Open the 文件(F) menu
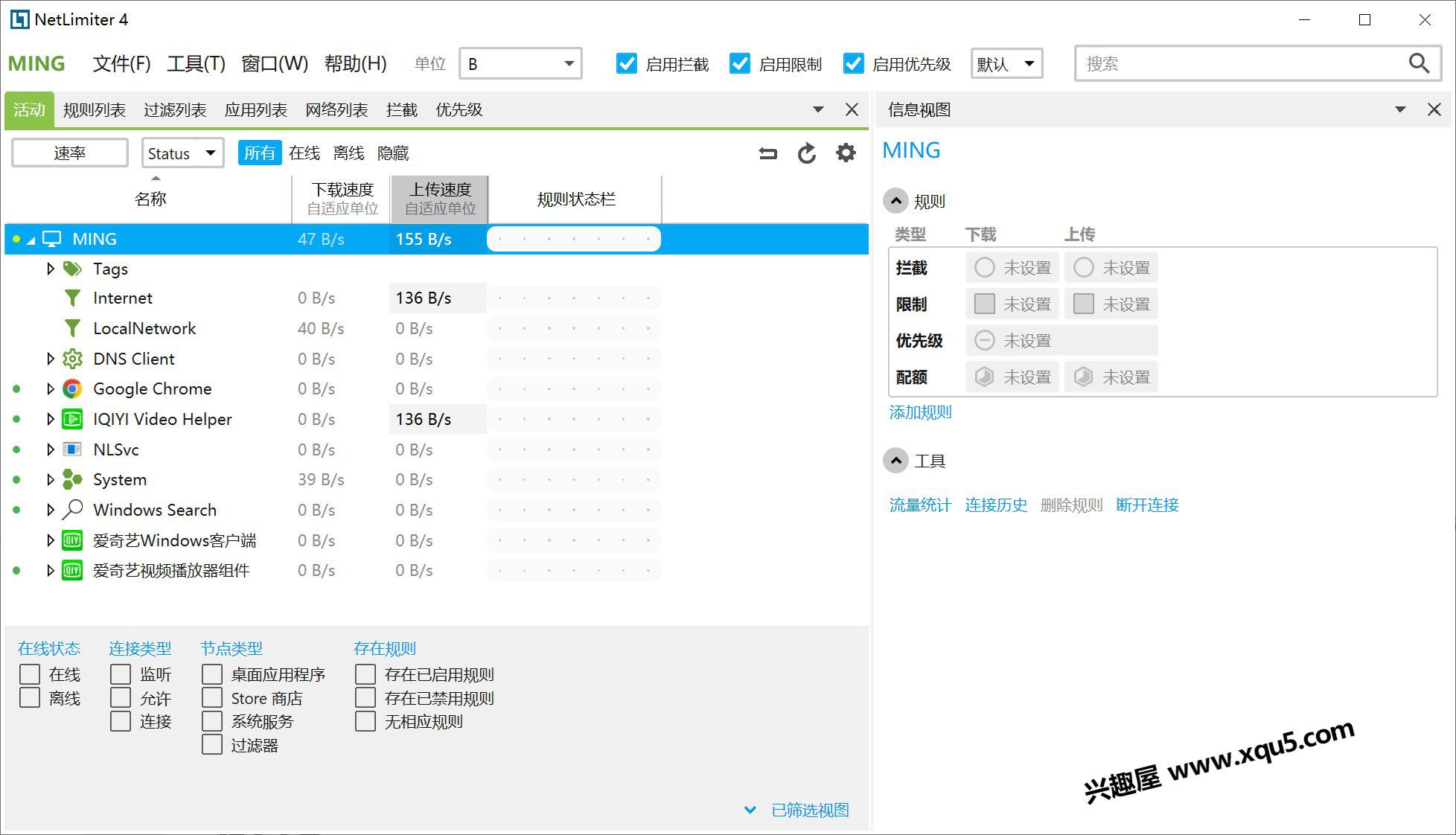The image size is (1456, 835). pyautogui.click(x=121, y=64)
